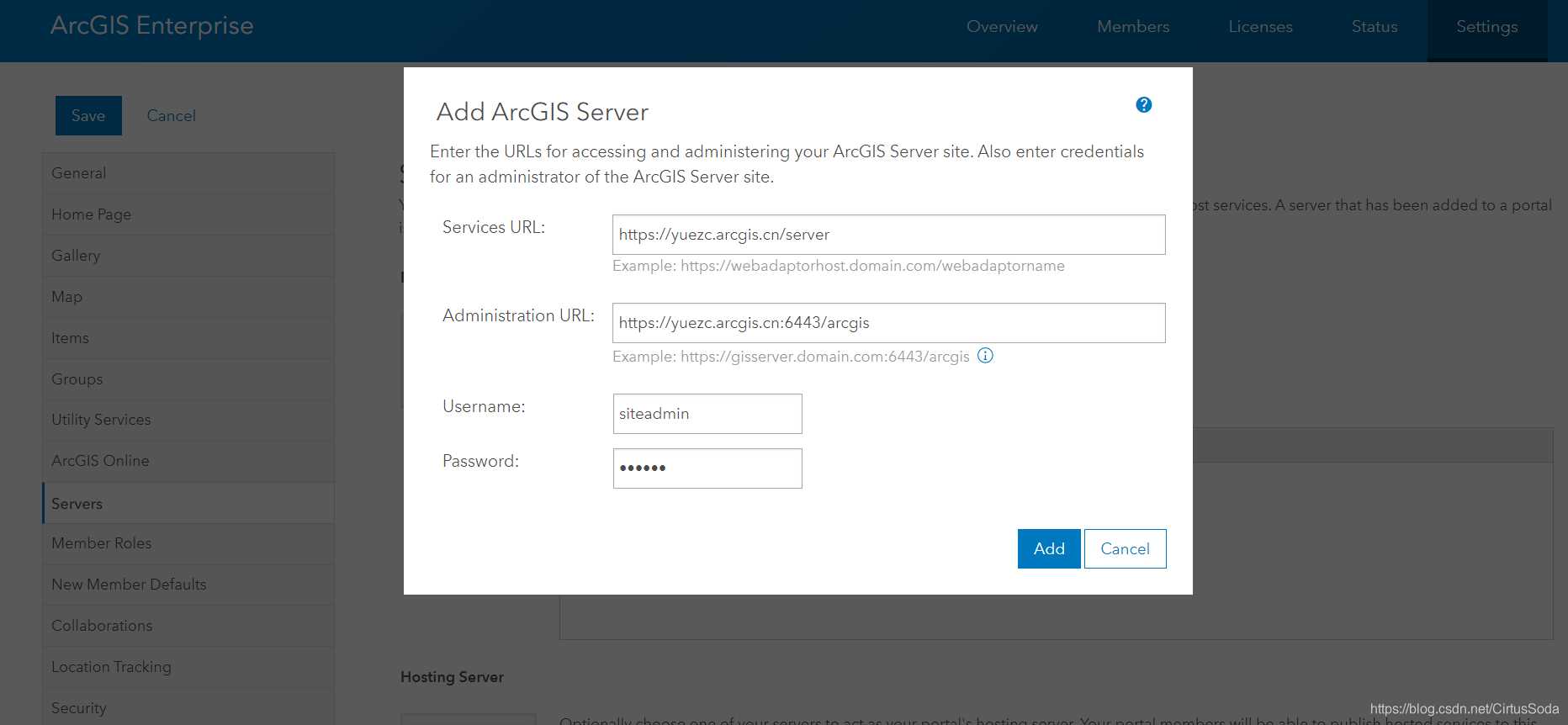Focus the Administration URL input field
1568x725 pixels.
[888, 323]
